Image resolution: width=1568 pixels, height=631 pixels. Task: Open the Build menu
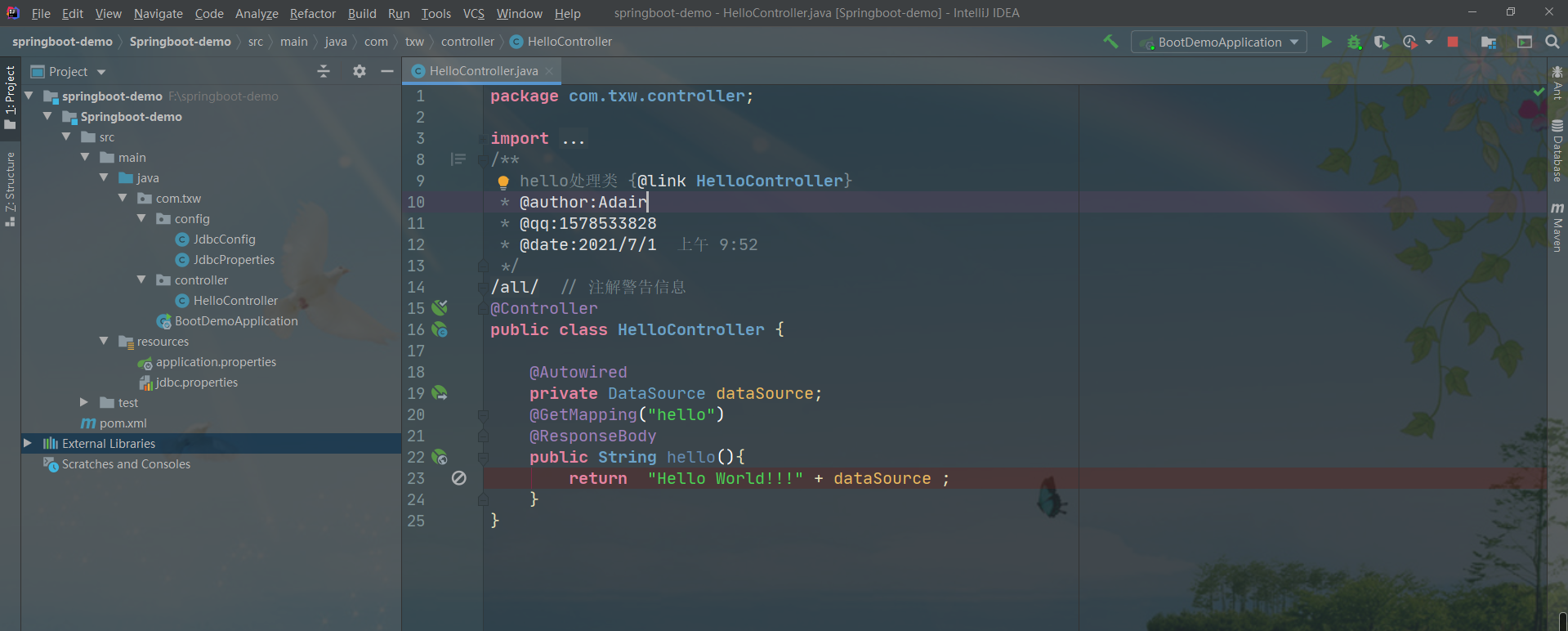[x=362, y=13]
